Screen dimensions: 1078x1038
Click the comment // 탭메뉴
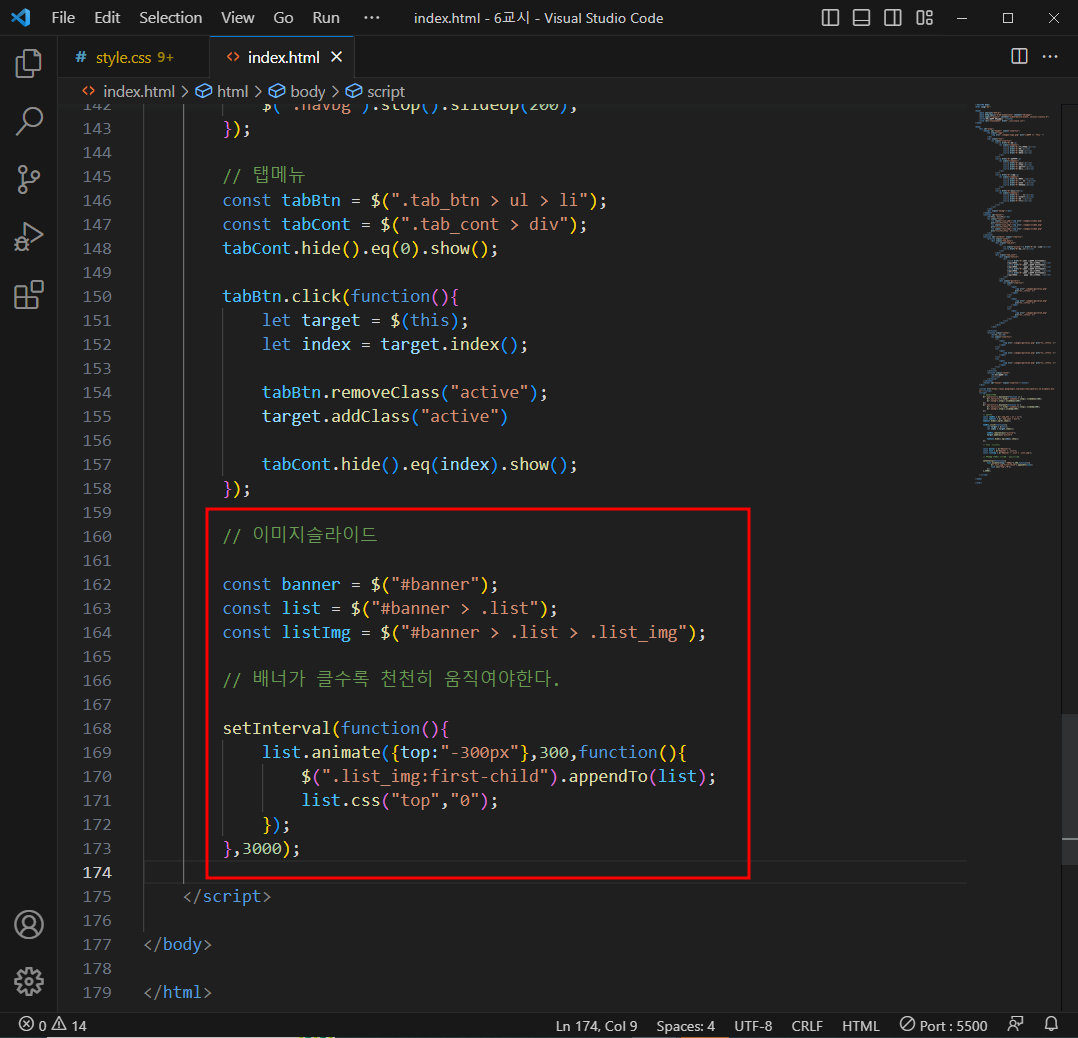264,175
